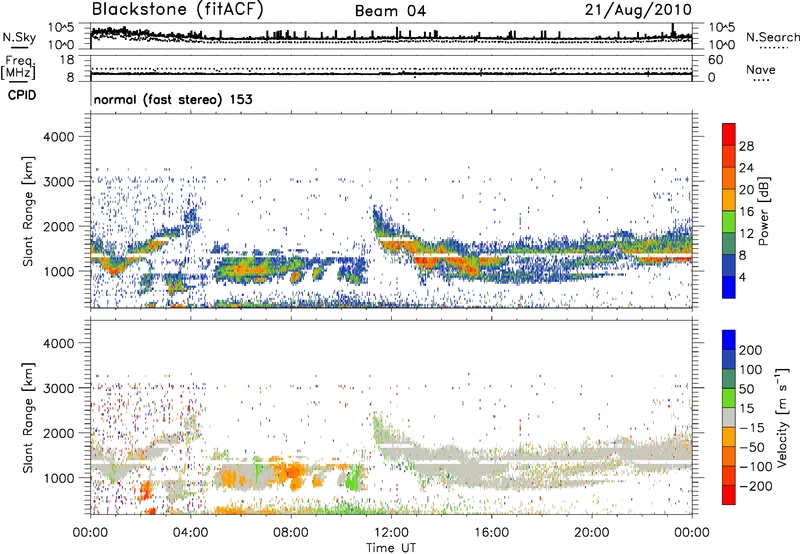Click the 'Nave' legend label
This screenshot has width=800, height=554.
tap(761, 69)
